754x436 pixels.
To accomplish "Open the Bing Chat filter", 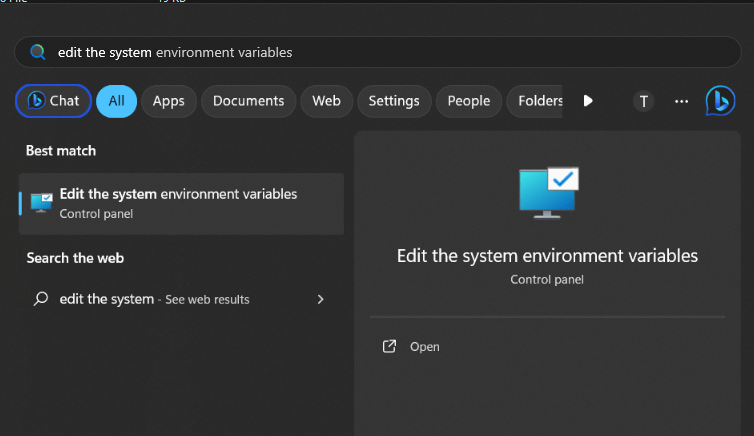I will click(53, 101).
